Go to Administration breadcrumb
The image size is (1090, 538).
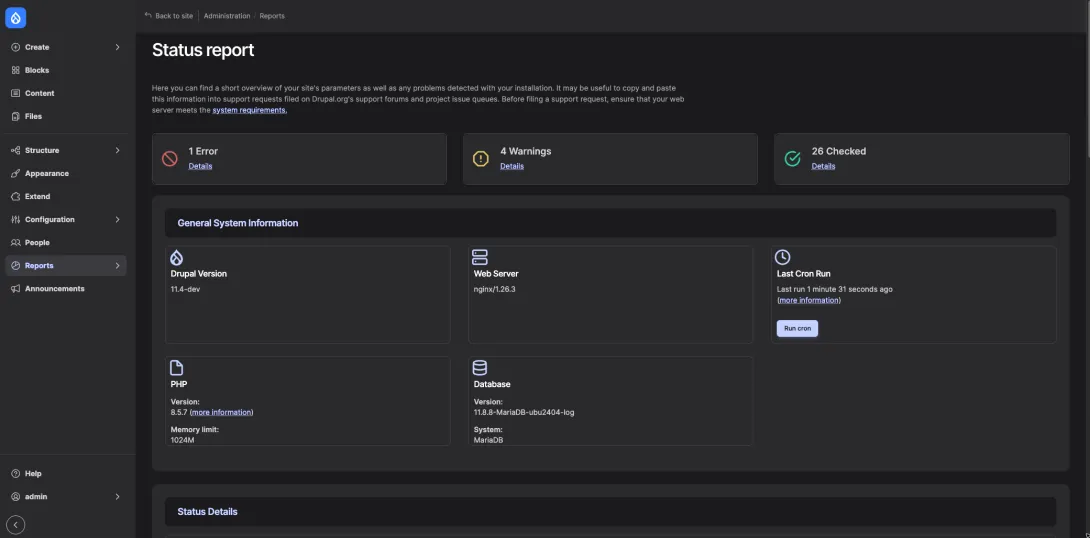[227, 16]
